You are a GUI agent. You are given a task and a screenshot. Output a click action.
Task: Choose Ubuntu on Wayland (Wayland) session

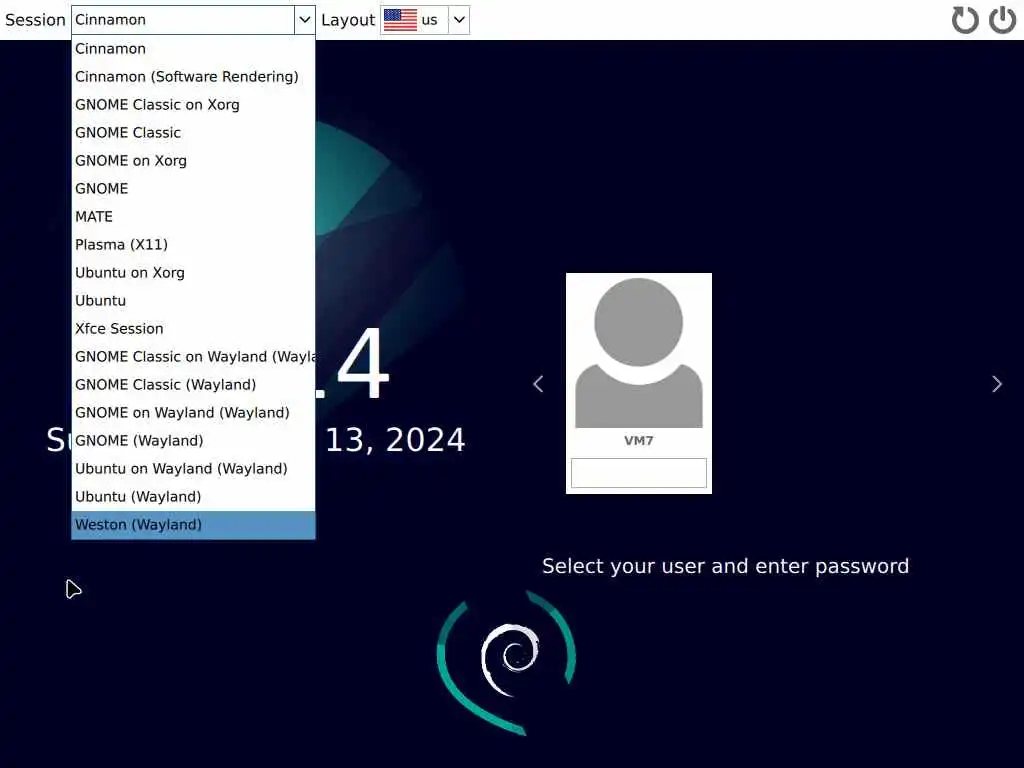click(x=193, y=469)
